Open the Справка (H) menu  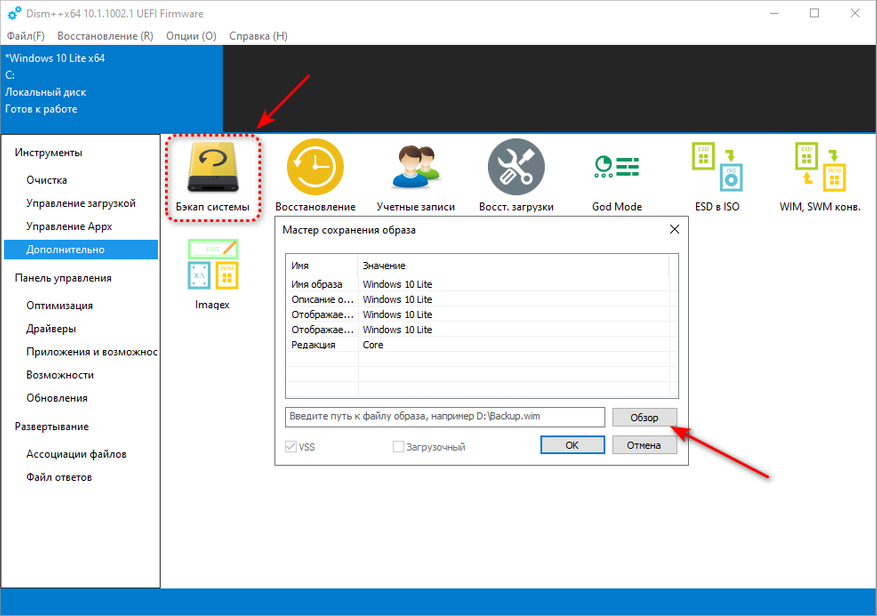[258, 36]
